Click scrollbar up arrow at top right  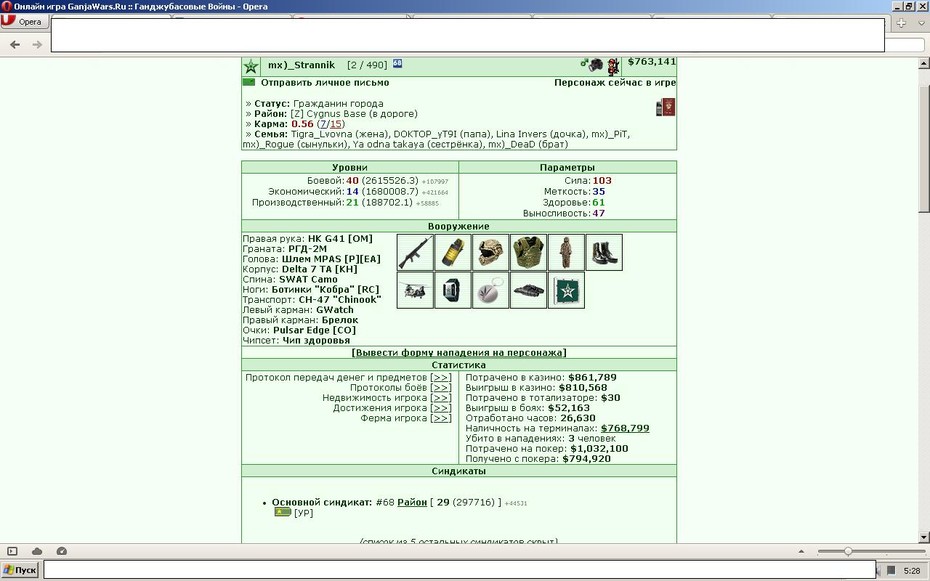(924, 63)
